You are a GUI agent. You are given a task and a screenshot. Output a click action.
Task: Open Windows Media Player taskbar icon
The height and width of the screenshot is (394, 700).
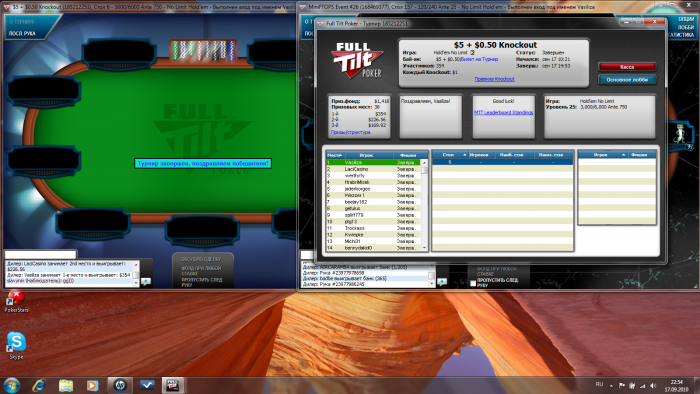pos(92,385)
